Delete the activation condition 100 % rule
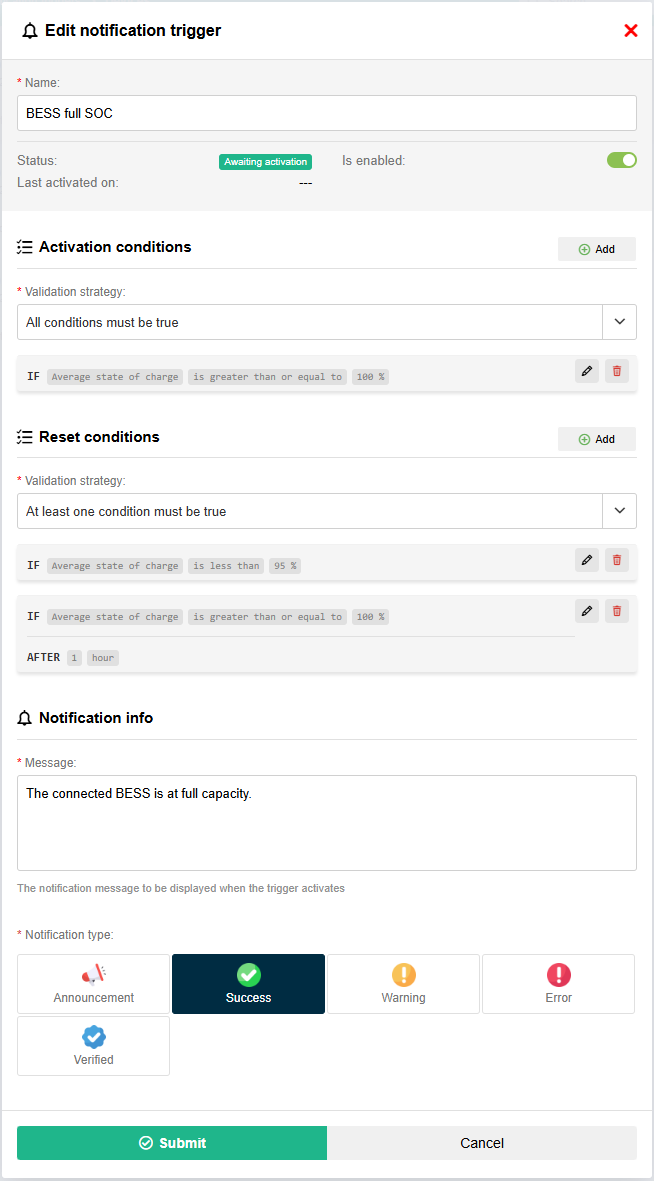The height and width of the screenshot is (1181, 654). click(616, 371)
